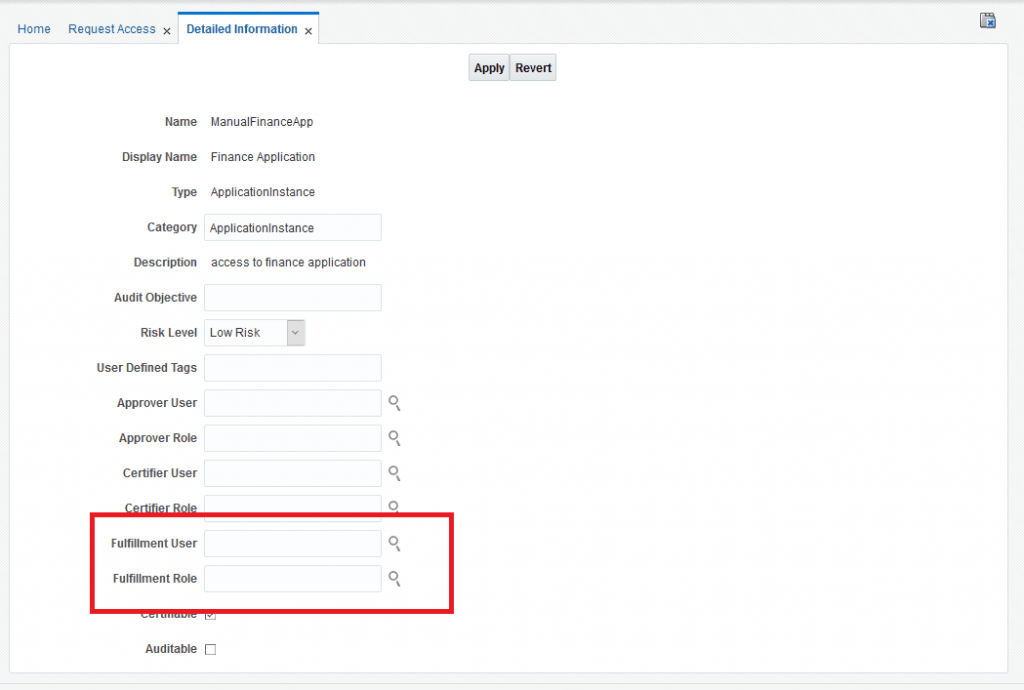Click the Fulfillment User text field
The image size is (1024, 690).
click(292, 543)
